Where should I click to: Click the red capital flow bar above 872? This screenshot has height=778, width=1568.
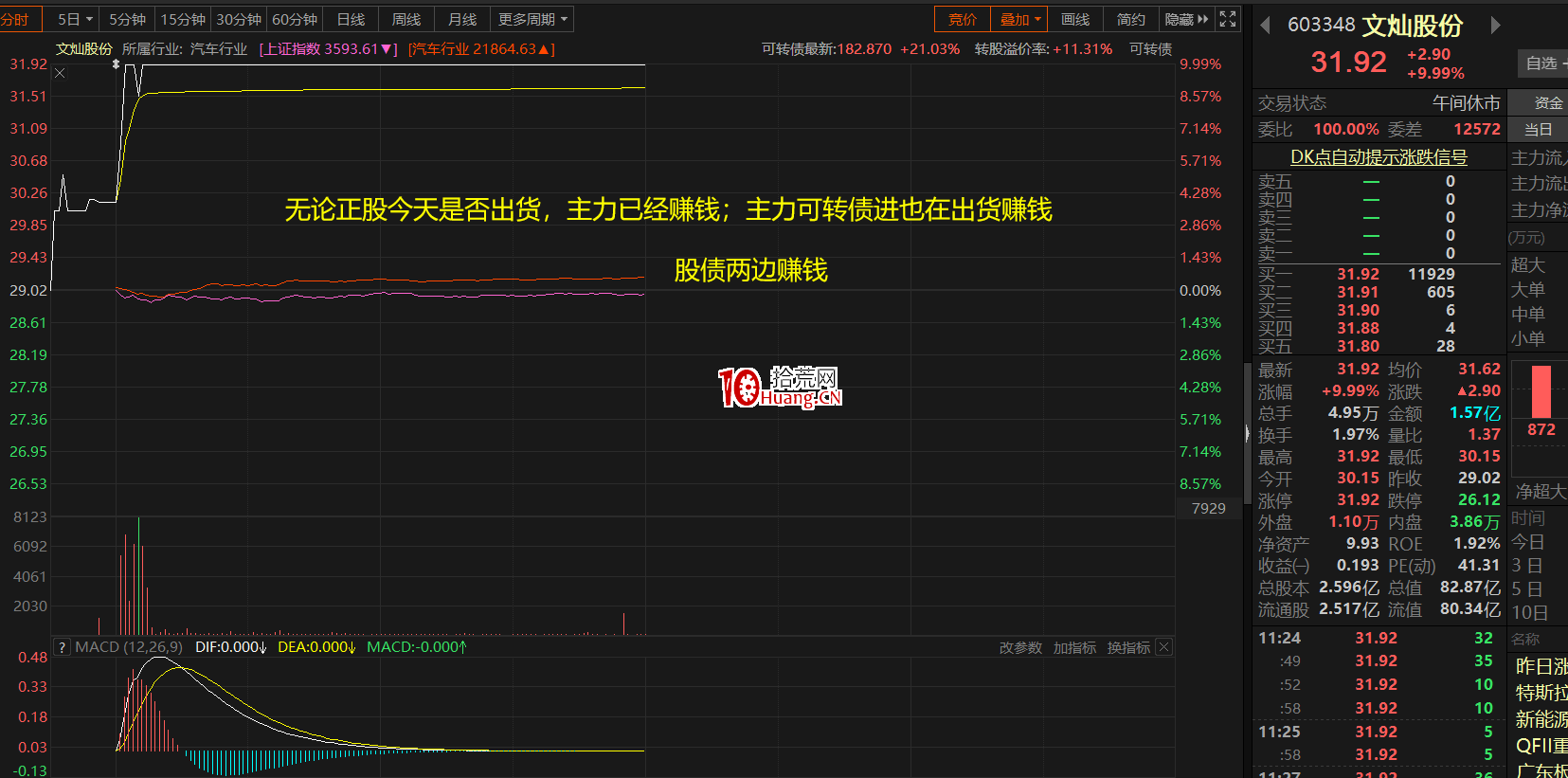[1541, 391]
